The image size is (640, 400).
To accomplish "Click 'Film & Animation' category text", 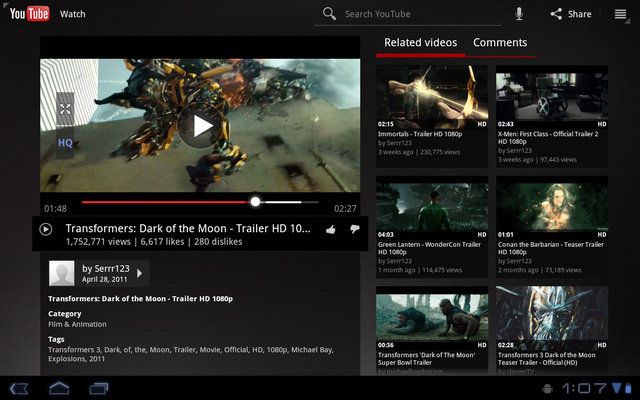I will [x=77, y=324].
